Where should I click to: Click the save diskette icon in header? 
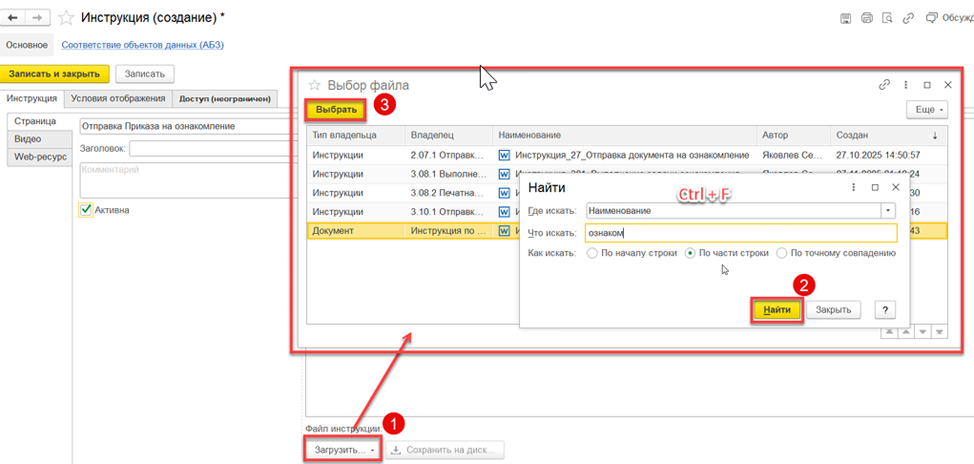[845, 18]
